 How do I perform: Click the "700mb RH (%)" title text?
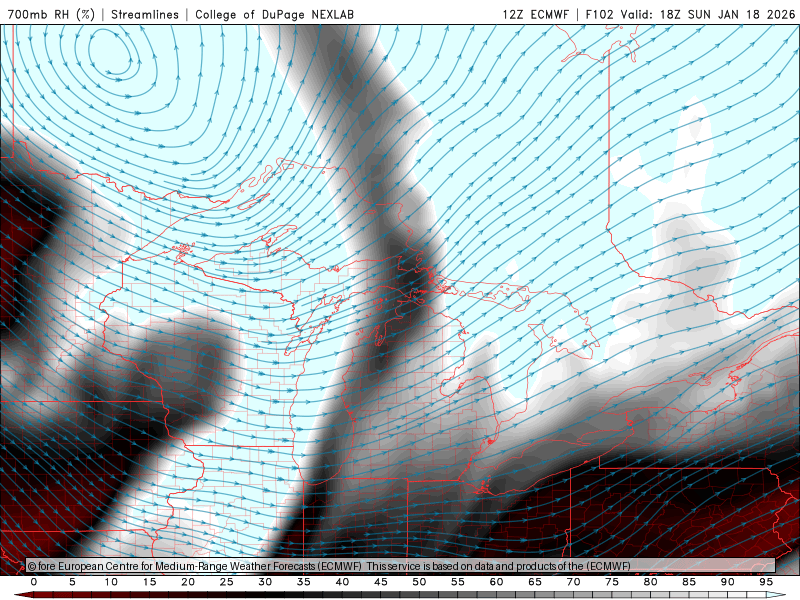52,14
